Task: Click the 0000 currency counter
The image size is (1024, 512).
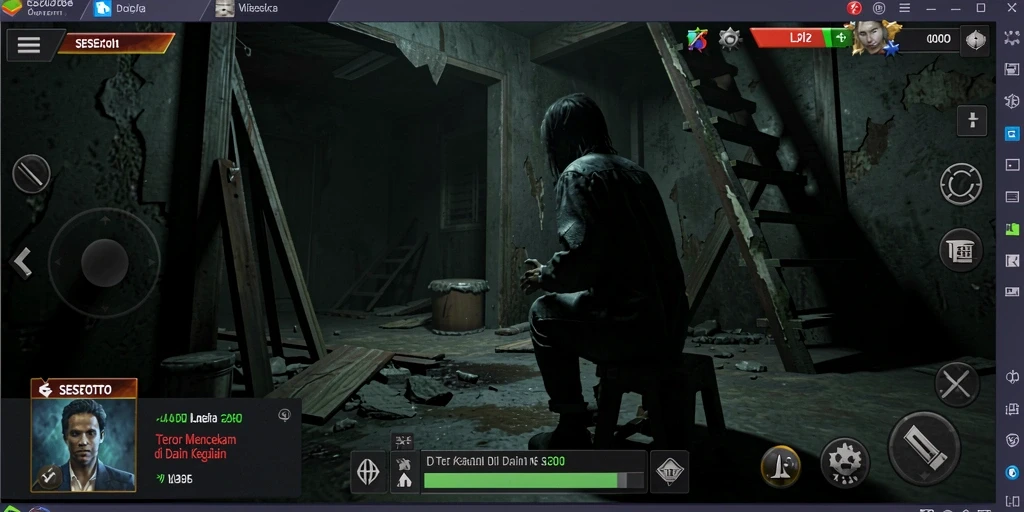Action: tap(938, 39)
